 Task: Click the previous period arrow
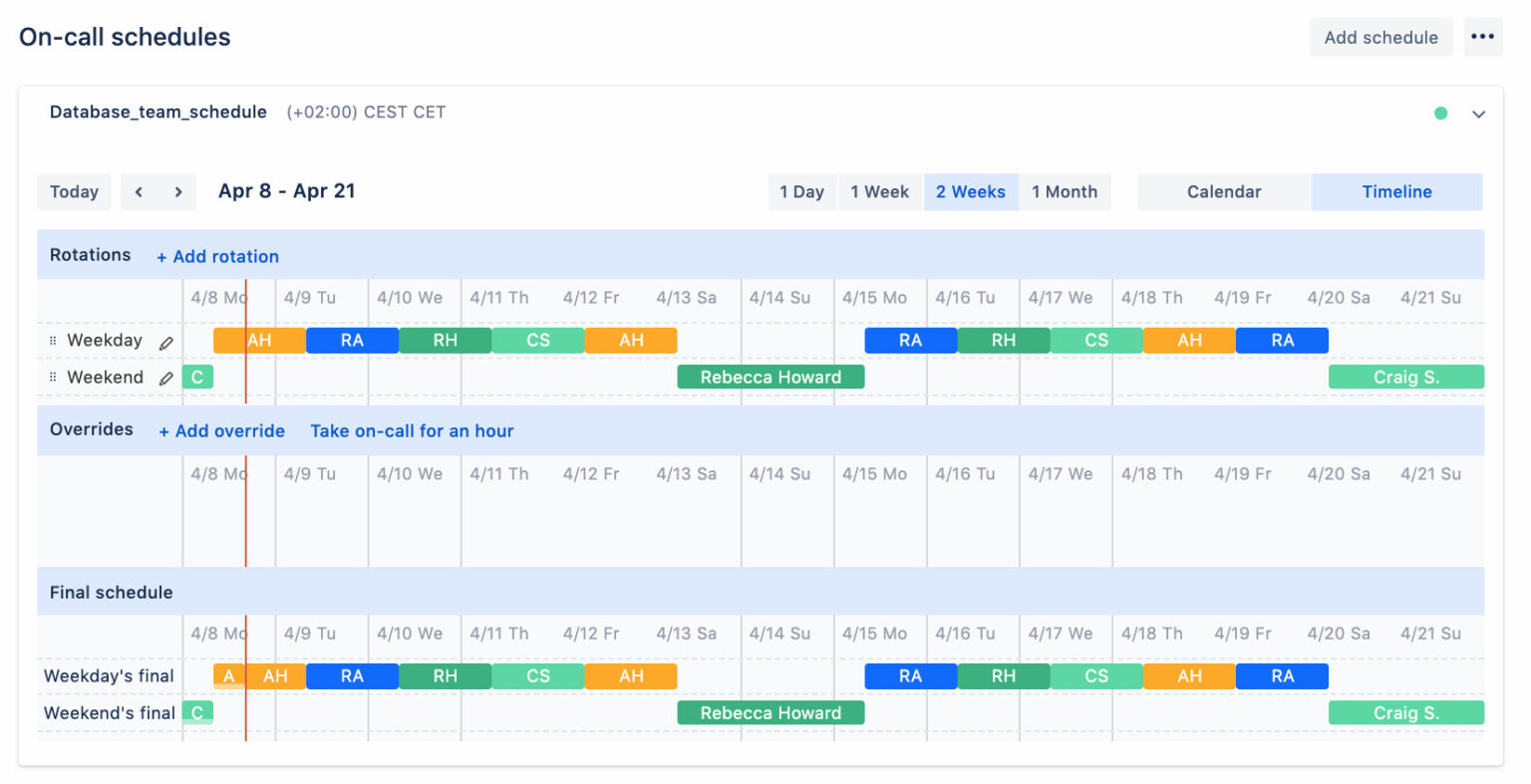click(x=139, y=191)
